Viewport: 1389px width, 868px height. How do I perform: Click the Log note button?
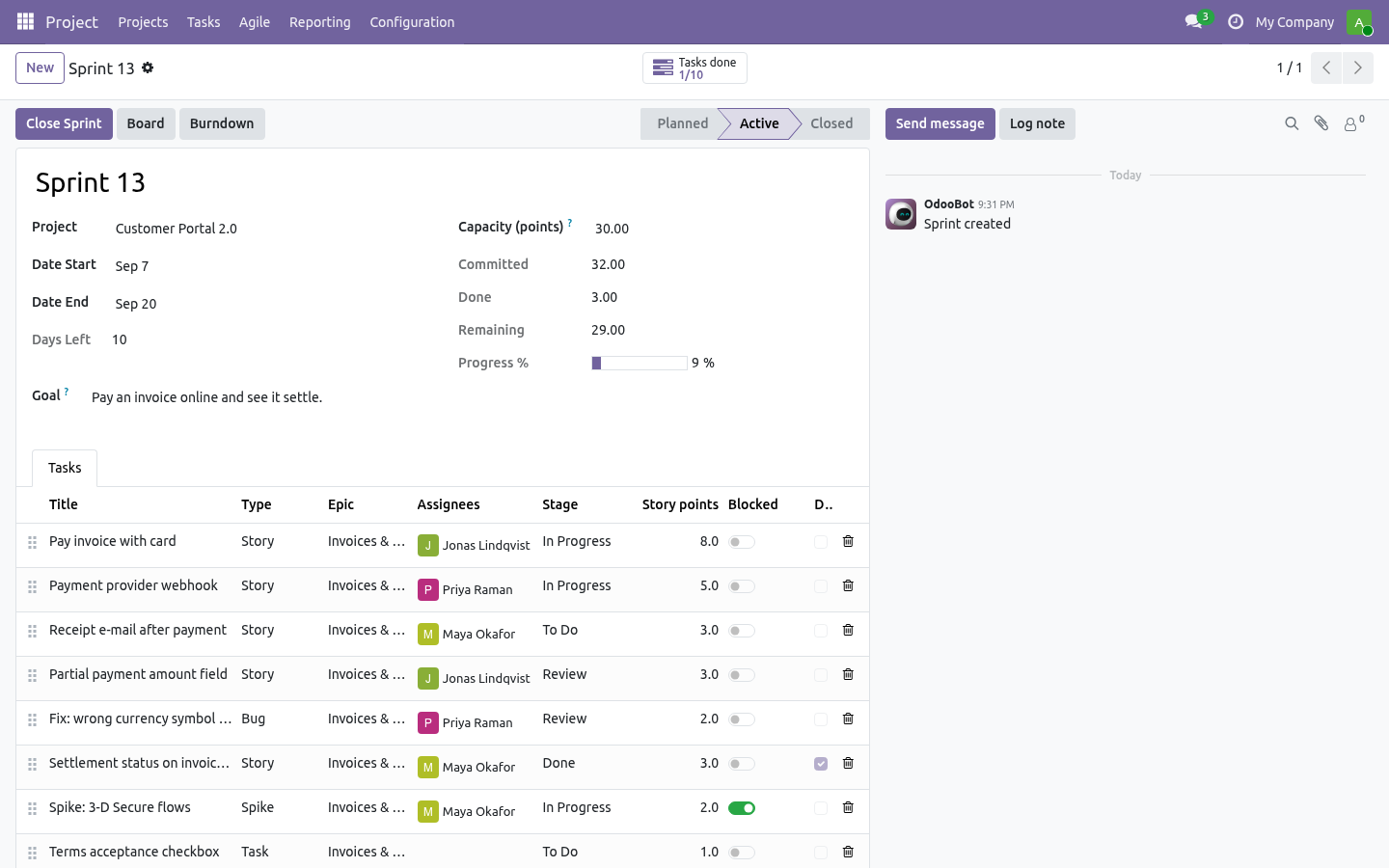point(1037,123)
